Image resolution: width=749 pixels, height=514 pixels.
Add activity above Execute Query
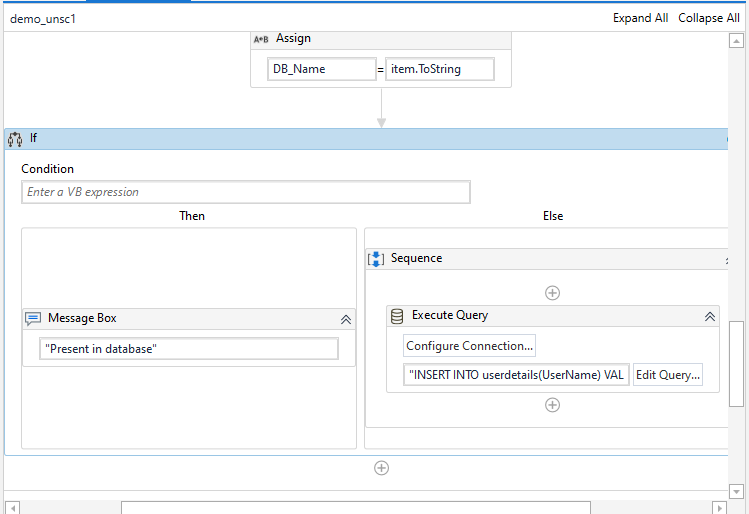tap(552, 293)
